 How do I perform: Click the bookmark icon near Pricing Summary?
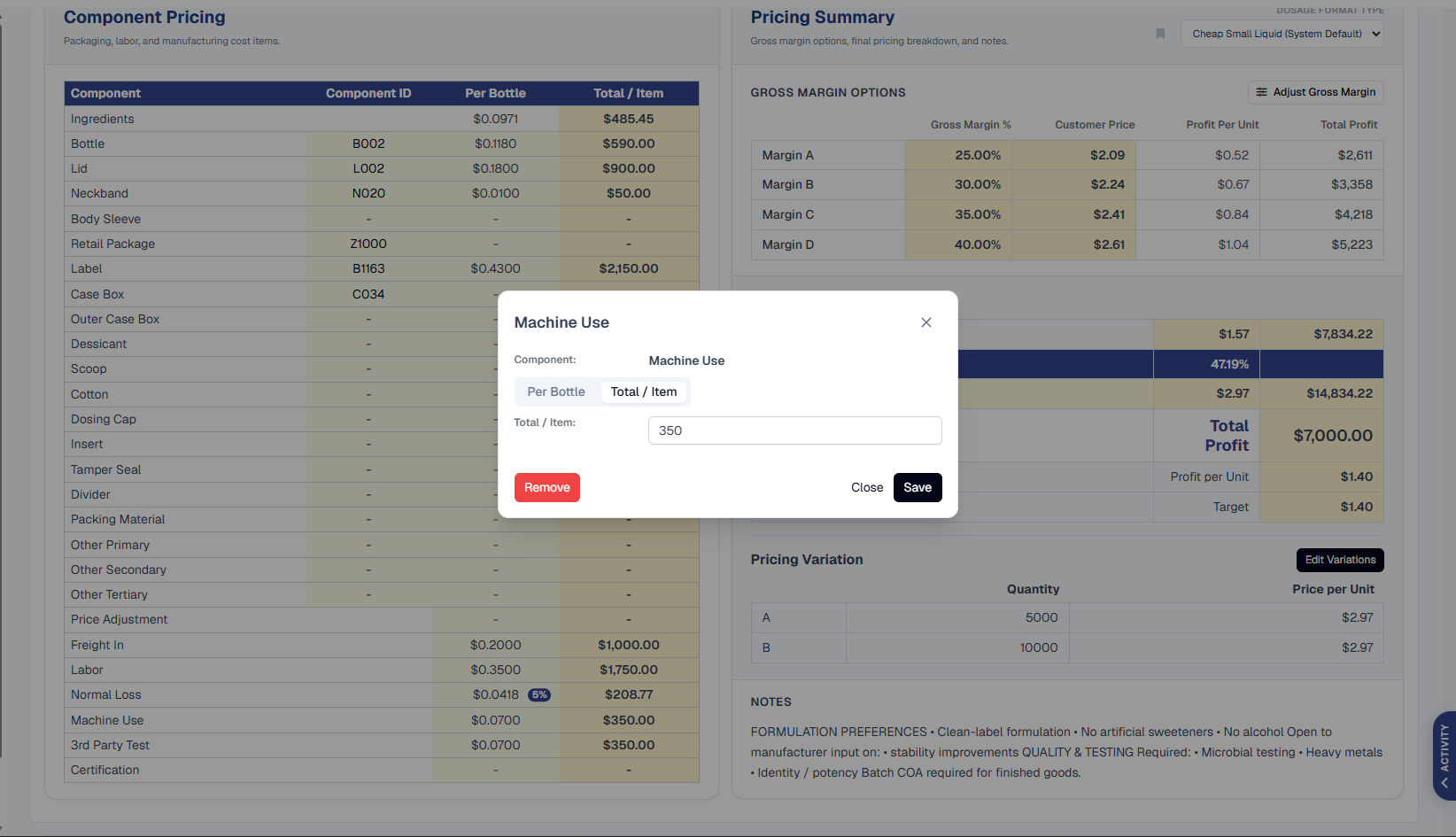tap(1160, 34)
